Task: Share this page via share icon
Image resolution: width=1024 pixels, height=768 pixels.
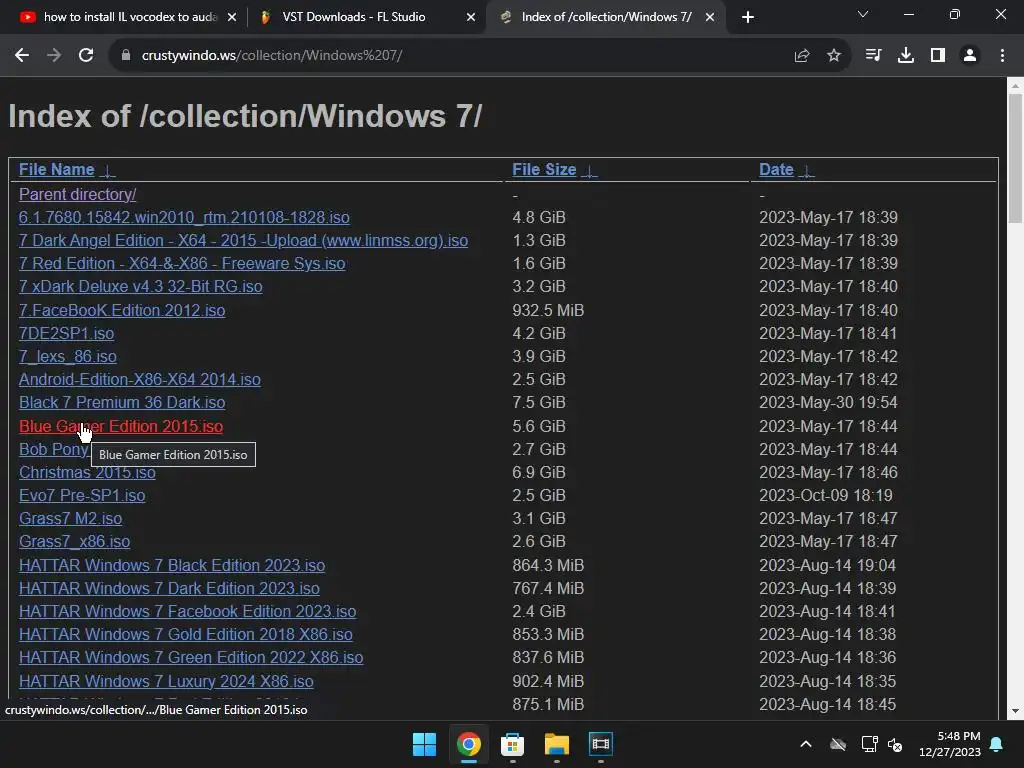Action: pyautogui.click(x=802, y=56)
